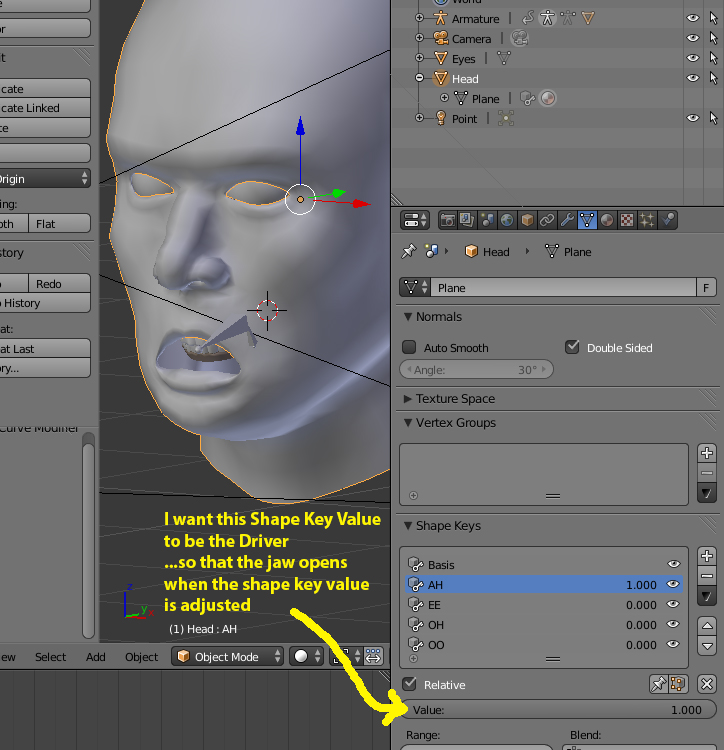
Task: Remove selected shape key with minus
Action: [x=707, y=576]
